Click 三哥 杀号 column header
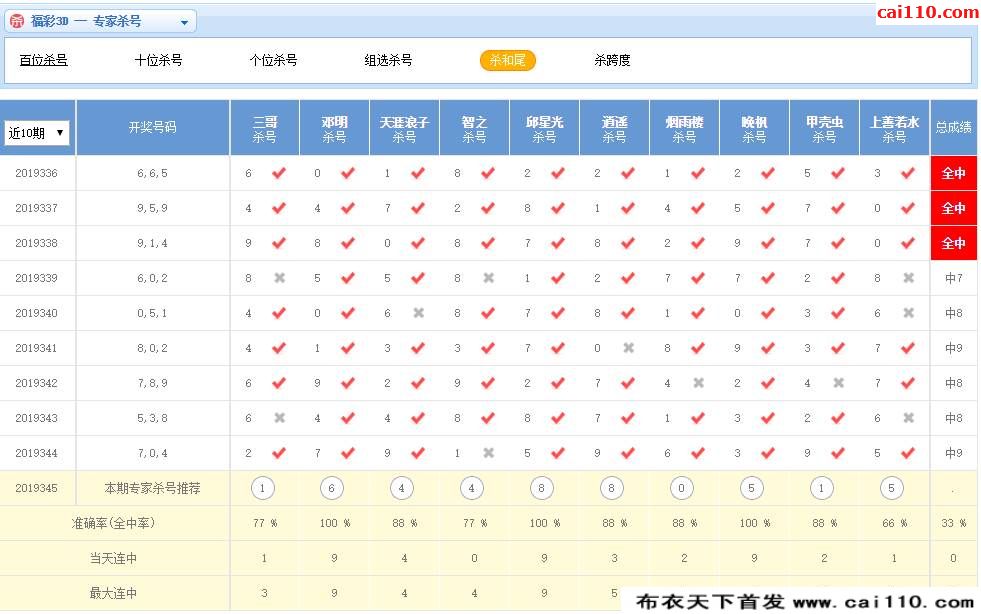Viewport: 981px width, 614px height. pos(265,129)
